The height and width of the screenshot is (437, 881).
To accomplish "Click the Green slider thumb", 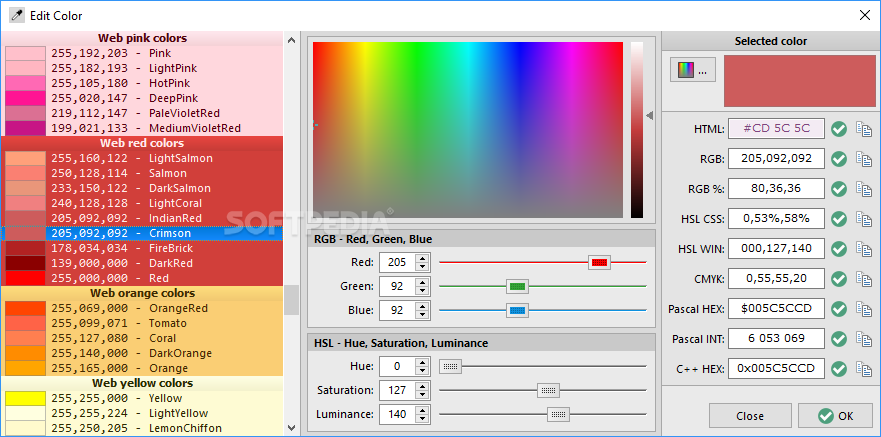I will [517, 286].
